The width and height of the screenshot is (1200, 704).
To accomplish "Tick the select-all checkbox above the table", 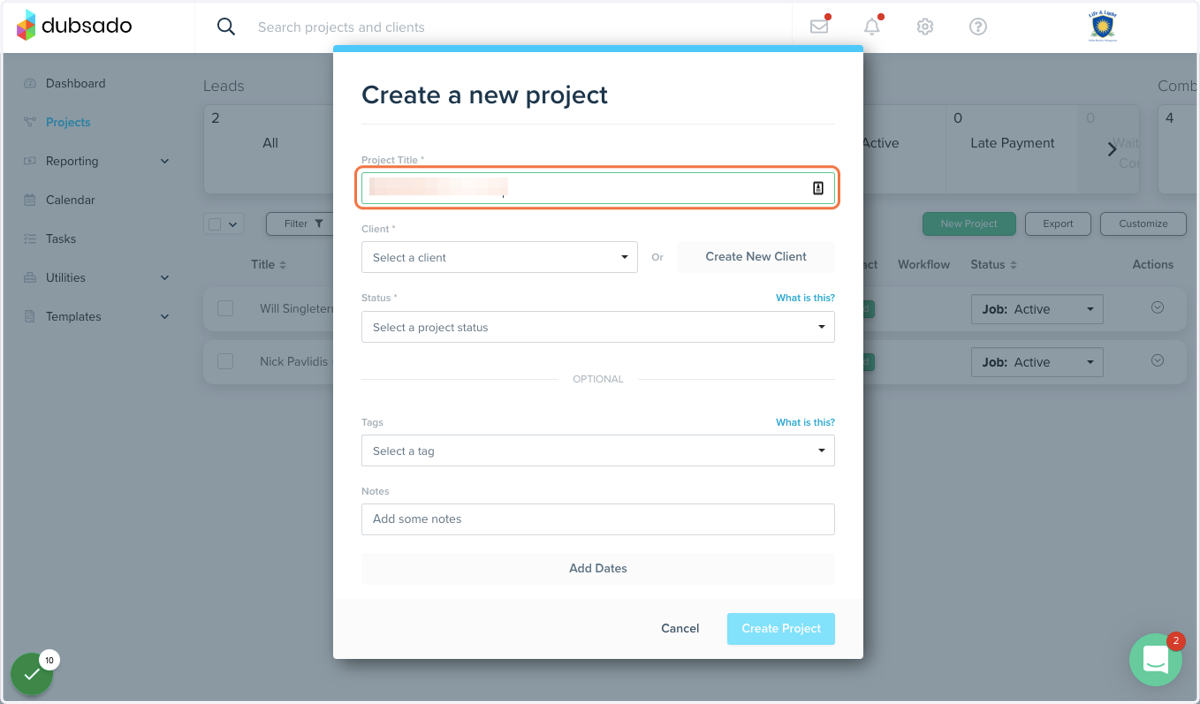I will 215,224.
